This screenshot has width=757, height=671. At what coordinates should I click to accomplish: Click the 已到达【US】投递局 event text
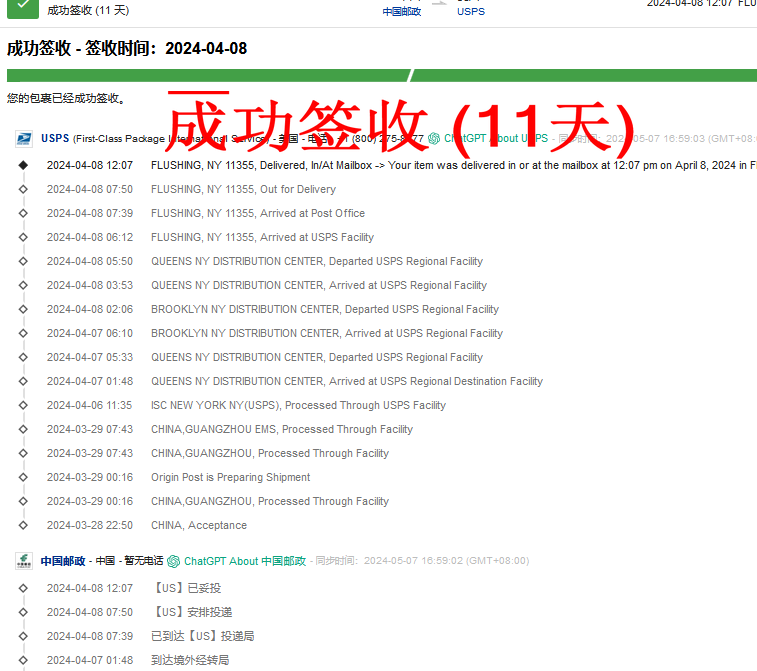click(x=203, y=636)
